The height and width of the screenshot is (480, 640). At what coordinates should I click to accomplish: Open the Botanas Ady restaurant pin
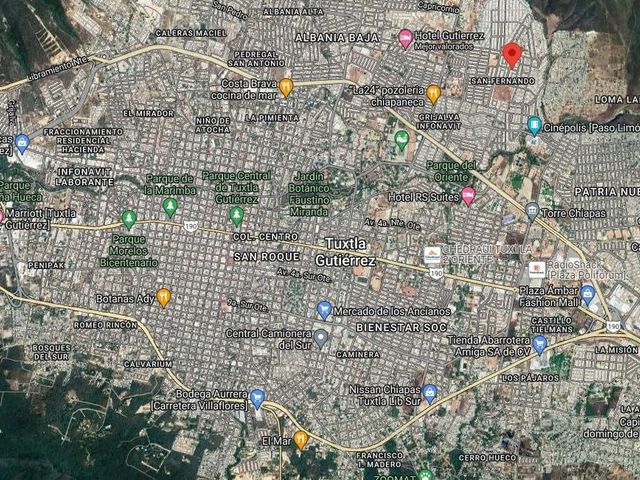coord(164,298)
